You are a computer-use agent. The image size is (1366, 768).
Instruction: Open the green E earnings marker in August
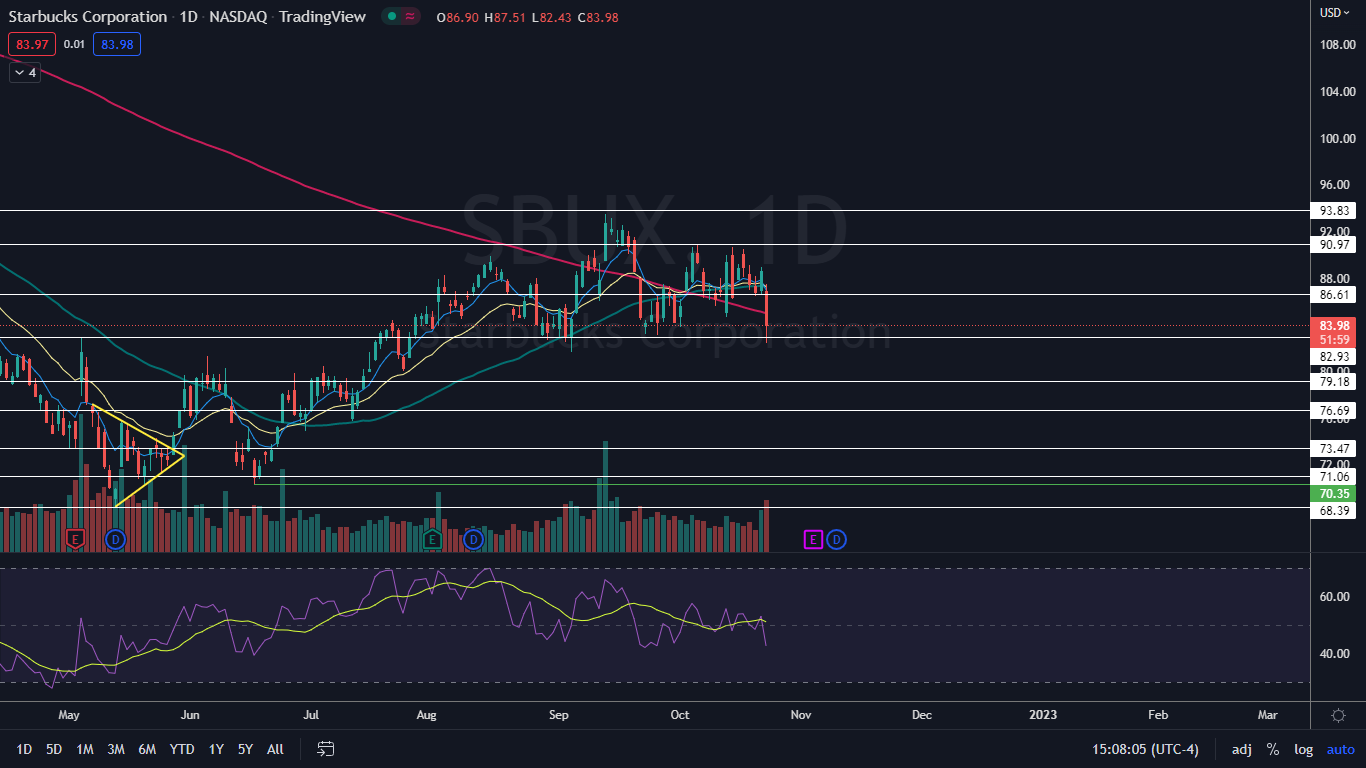(432, 540)
